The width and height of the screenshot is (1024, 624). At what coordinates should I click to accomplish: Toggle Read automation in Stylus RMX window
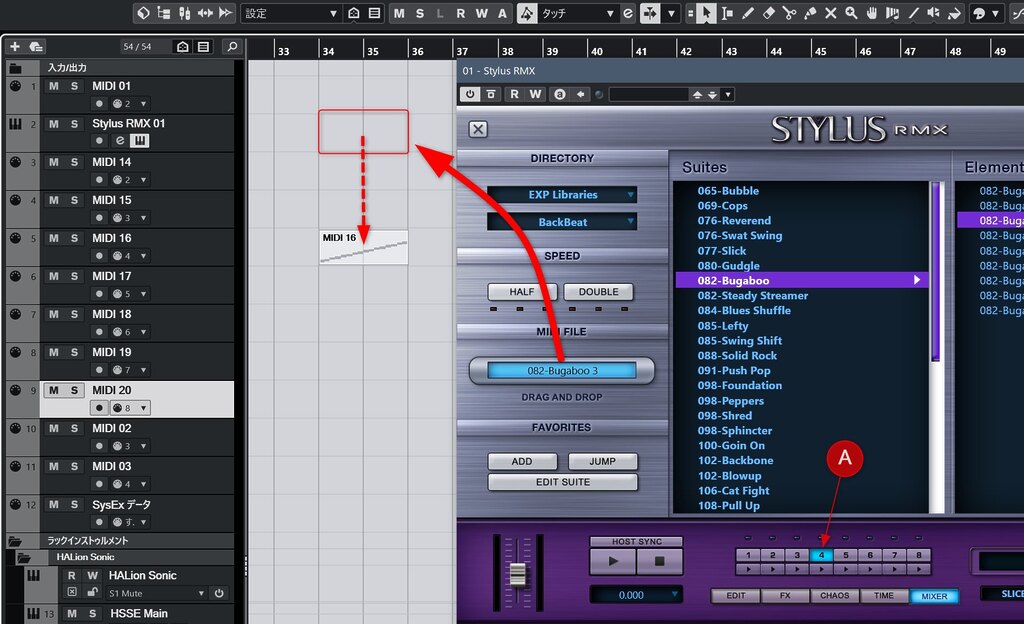(515, 95)
